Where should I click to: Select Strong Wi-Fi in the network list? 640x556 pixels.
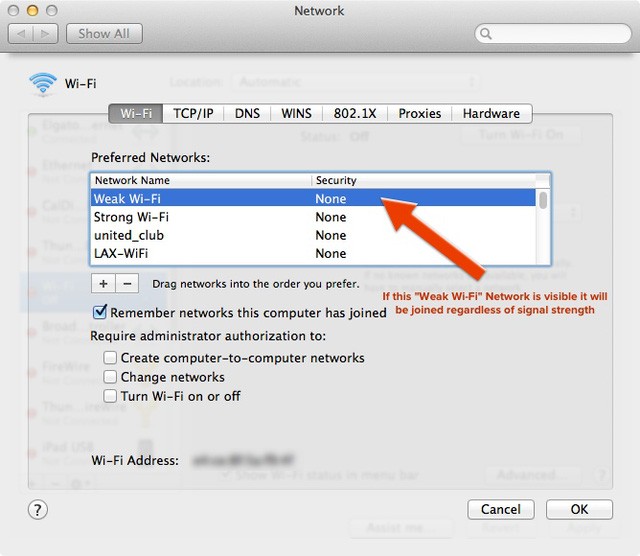(131, 217)
